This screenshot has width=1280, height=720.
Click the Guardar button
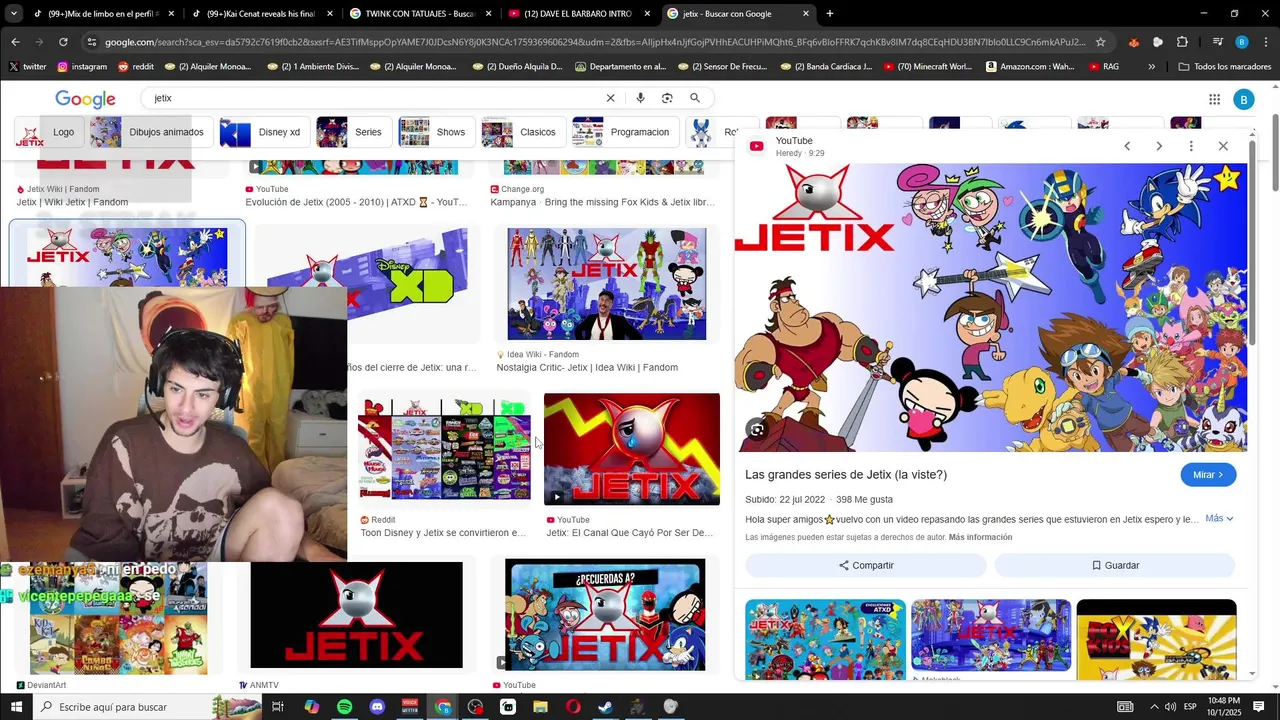[x=1115, y=565]
